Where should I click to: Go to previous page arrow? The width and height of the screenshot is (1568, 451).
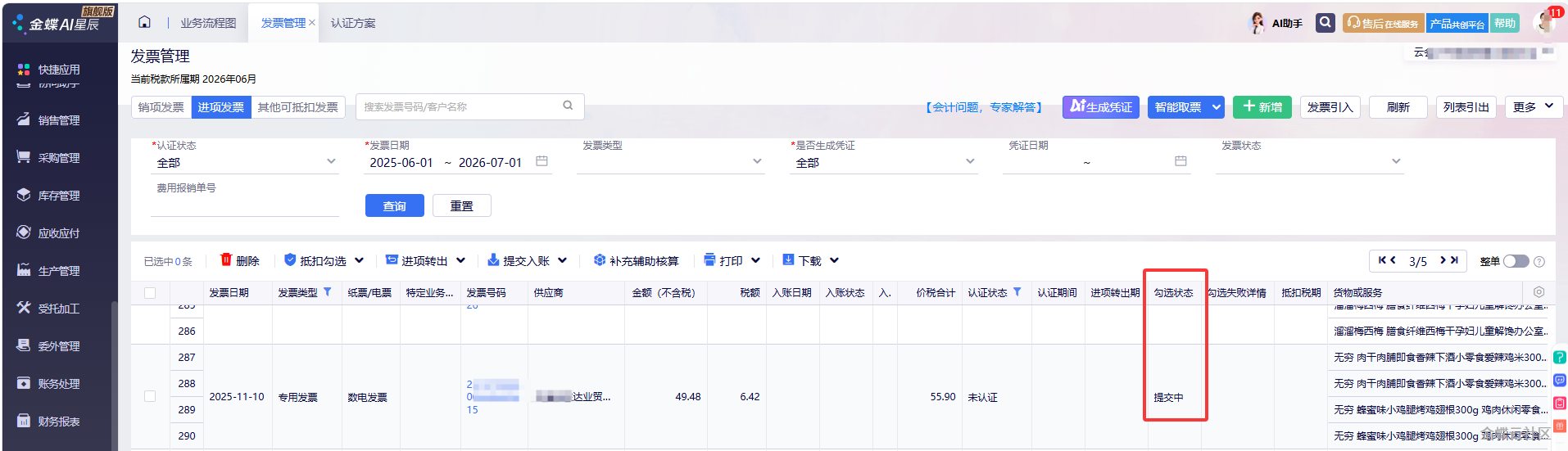point(1394,260)
